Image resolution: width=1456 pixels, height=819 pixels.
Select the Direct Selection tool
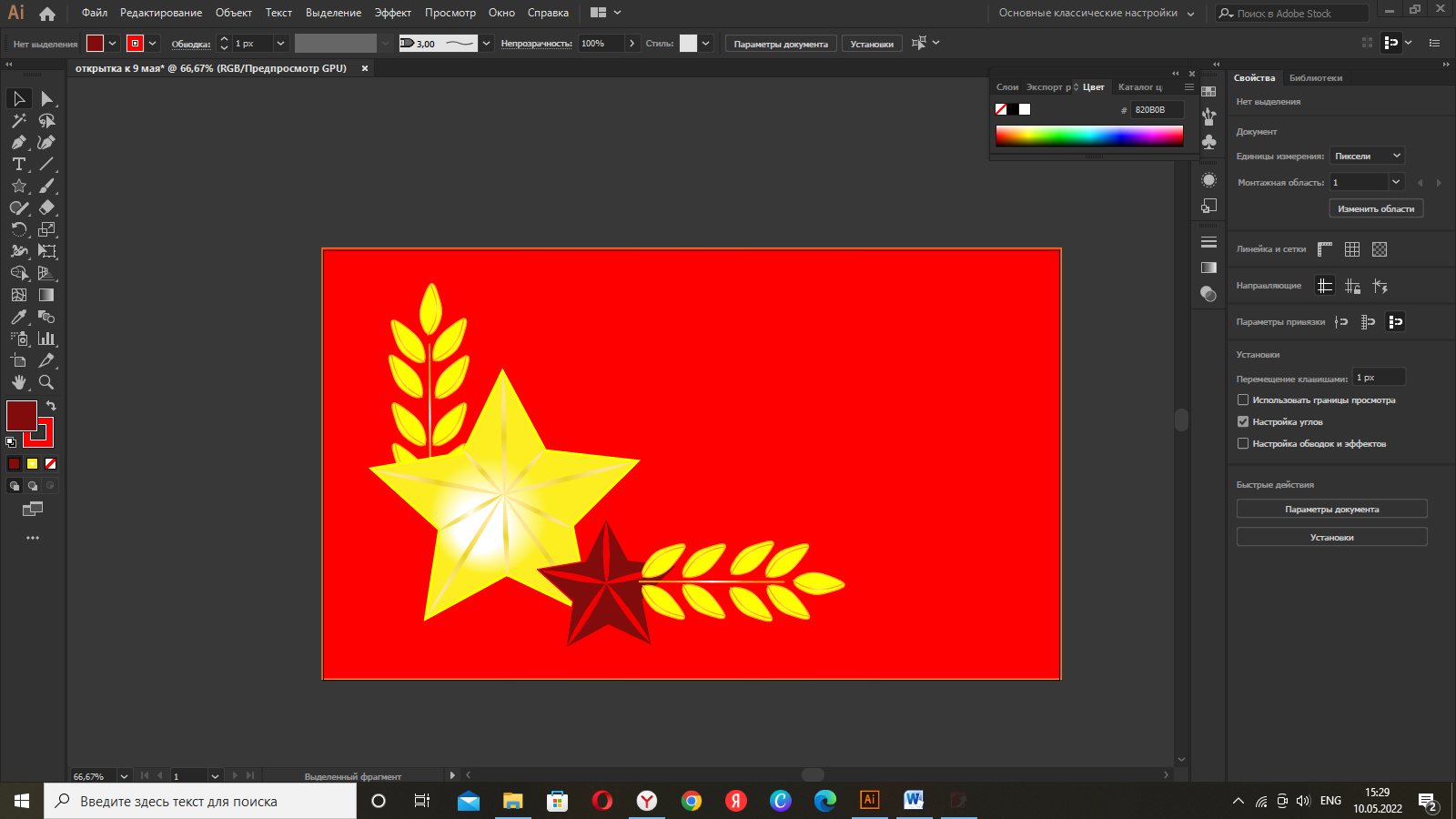point(46,98)
